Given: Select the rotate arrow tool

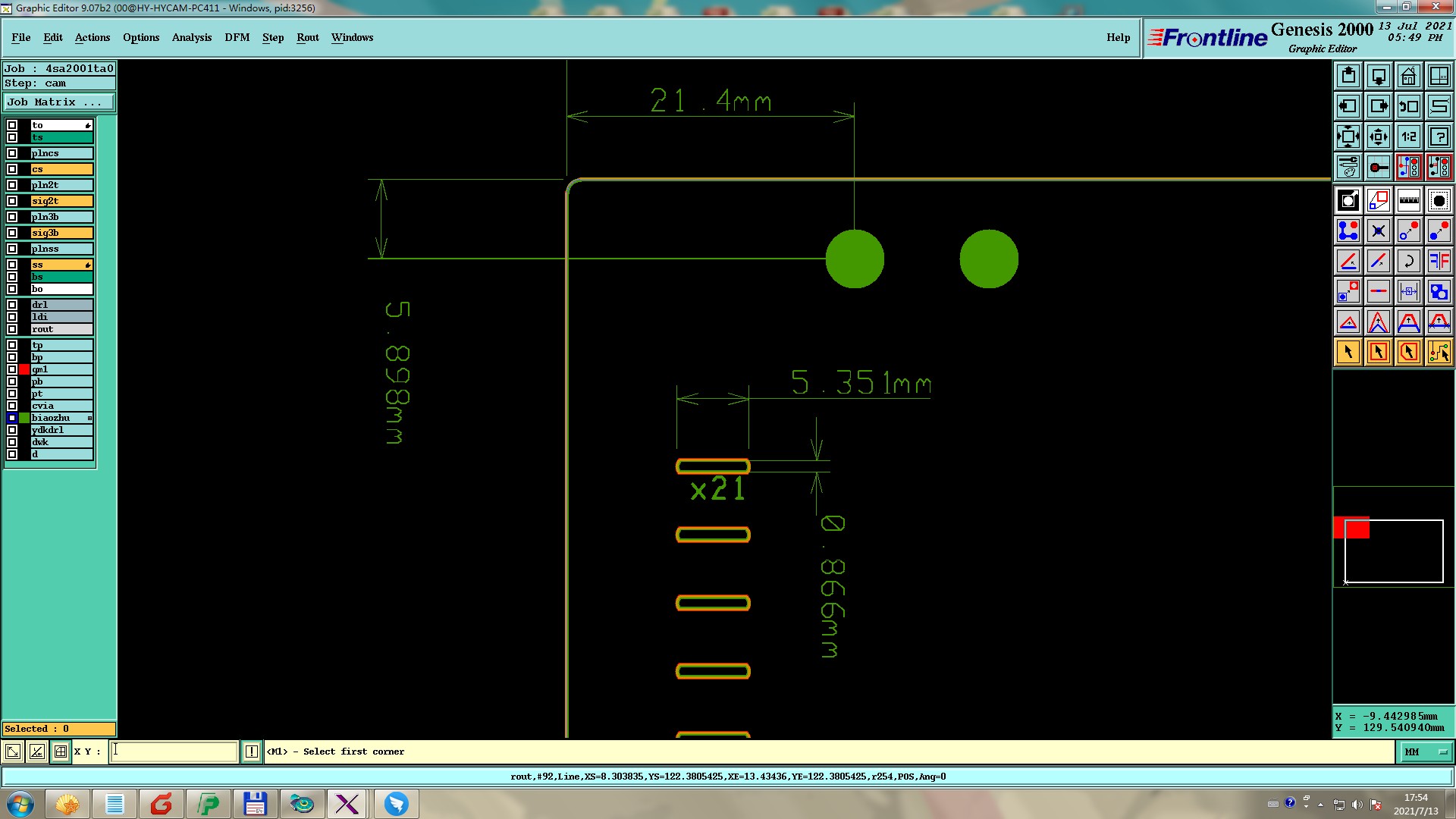Looking at the screenshot, I should pyautogui.click(x=1408, y=261).
